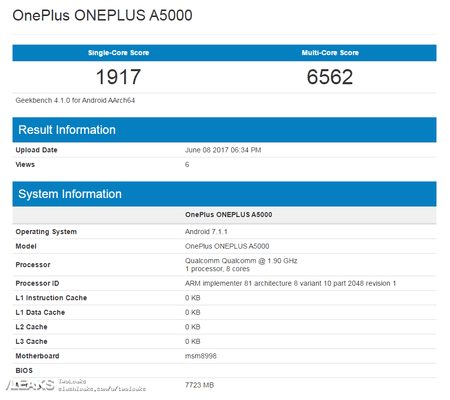Screen dimensions: 450x400
Task: Select the L1 Data Cache label
Action: (40, 312)
